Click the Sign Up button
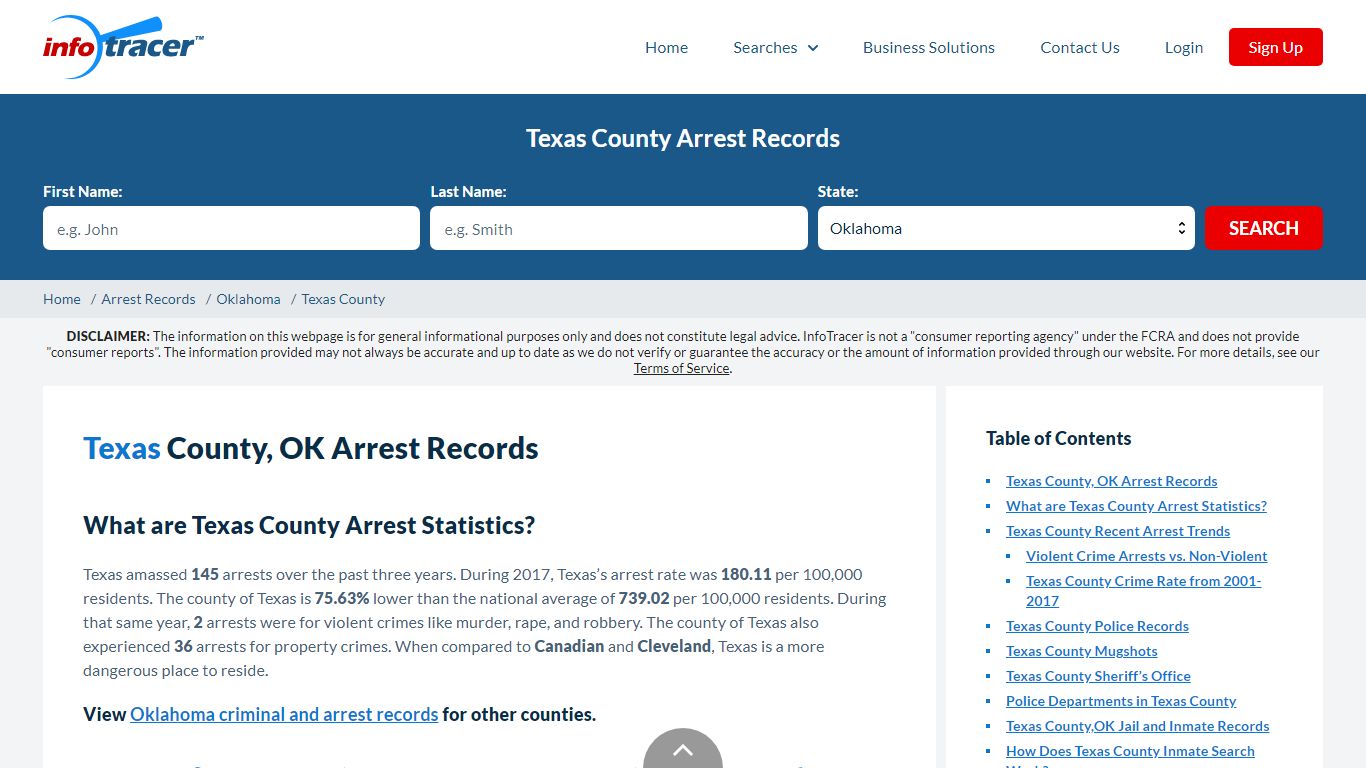1366x768 pixels. point(1275,47)
